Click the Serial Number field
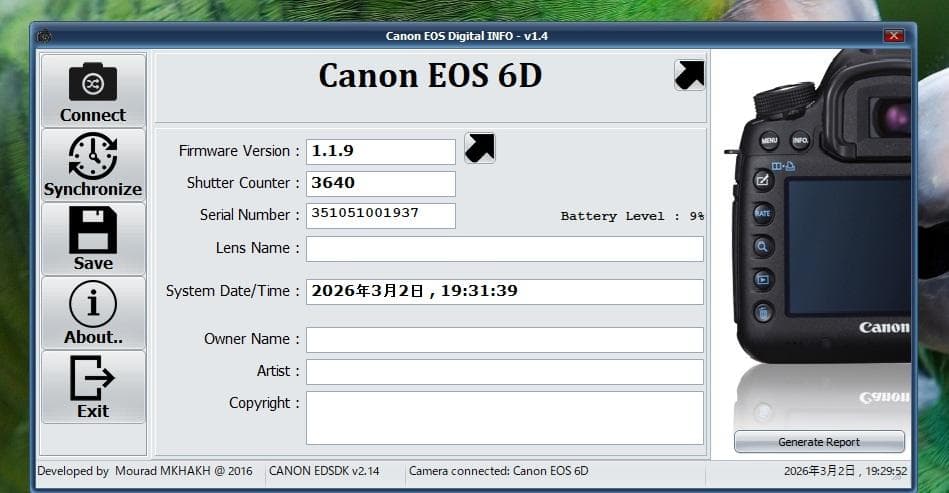The image size is (949, 493). pos(381,215)
